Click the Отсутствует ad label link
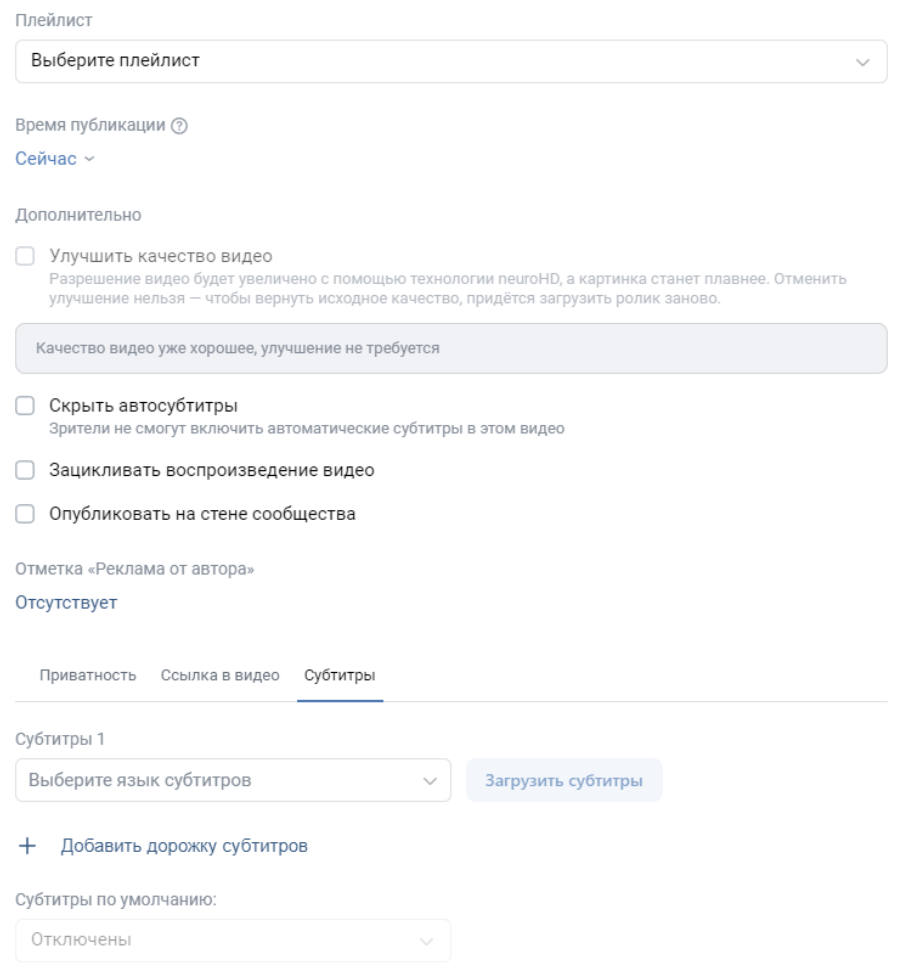Viewport: 920px width, 978px height. click(x=67, y=603)
